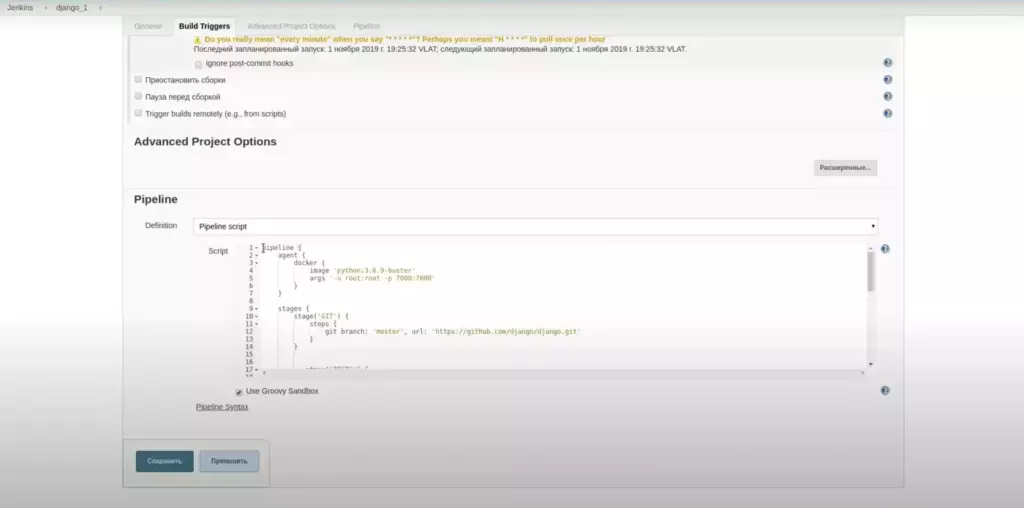The width and height of the screenshot is (1024, 508).
Task: Click the Advanced Project Options section heading
Action: [205, 142]
